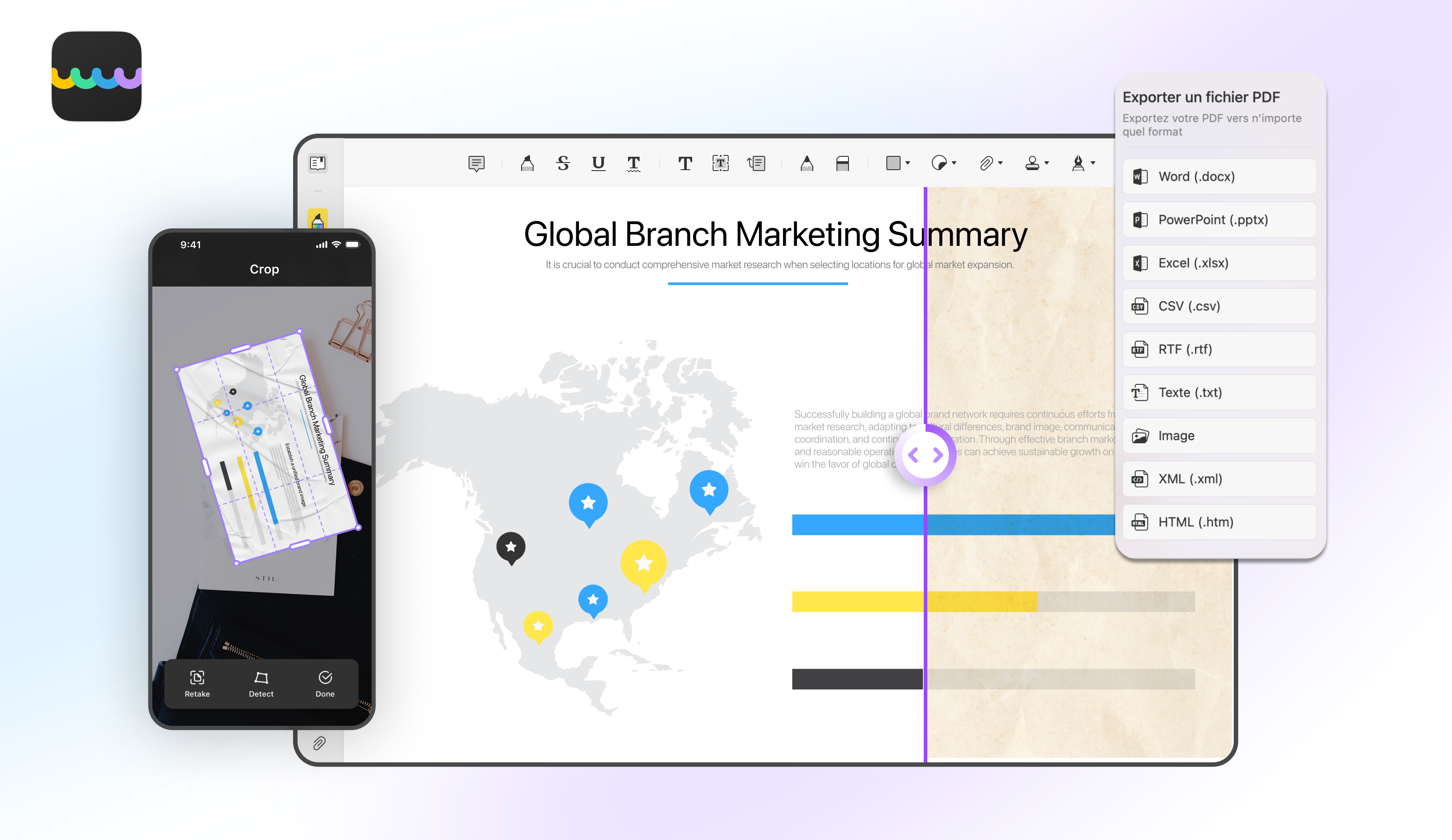The image size is (1452, 840).
Task: Apply strikethrough text markup
Action: point(563,163)
